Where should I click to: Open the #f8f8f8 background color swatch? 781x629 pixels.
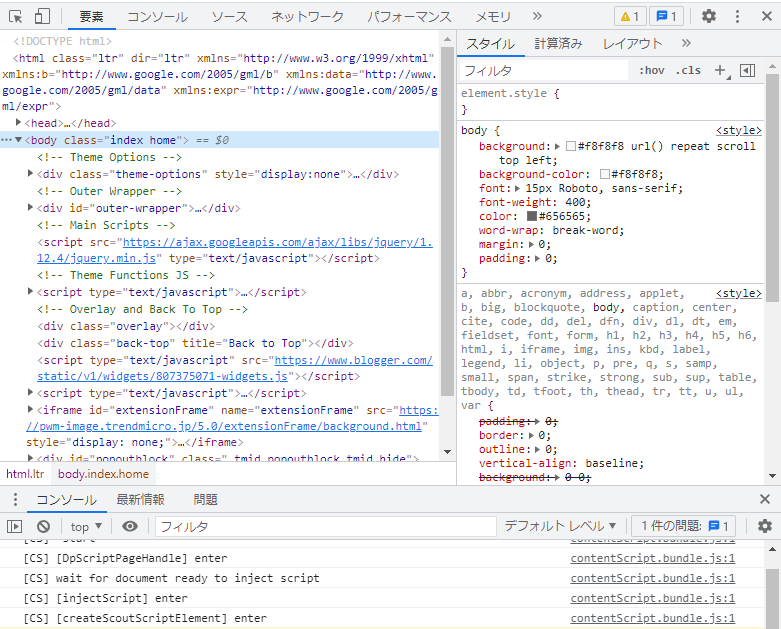click(571, 146)
